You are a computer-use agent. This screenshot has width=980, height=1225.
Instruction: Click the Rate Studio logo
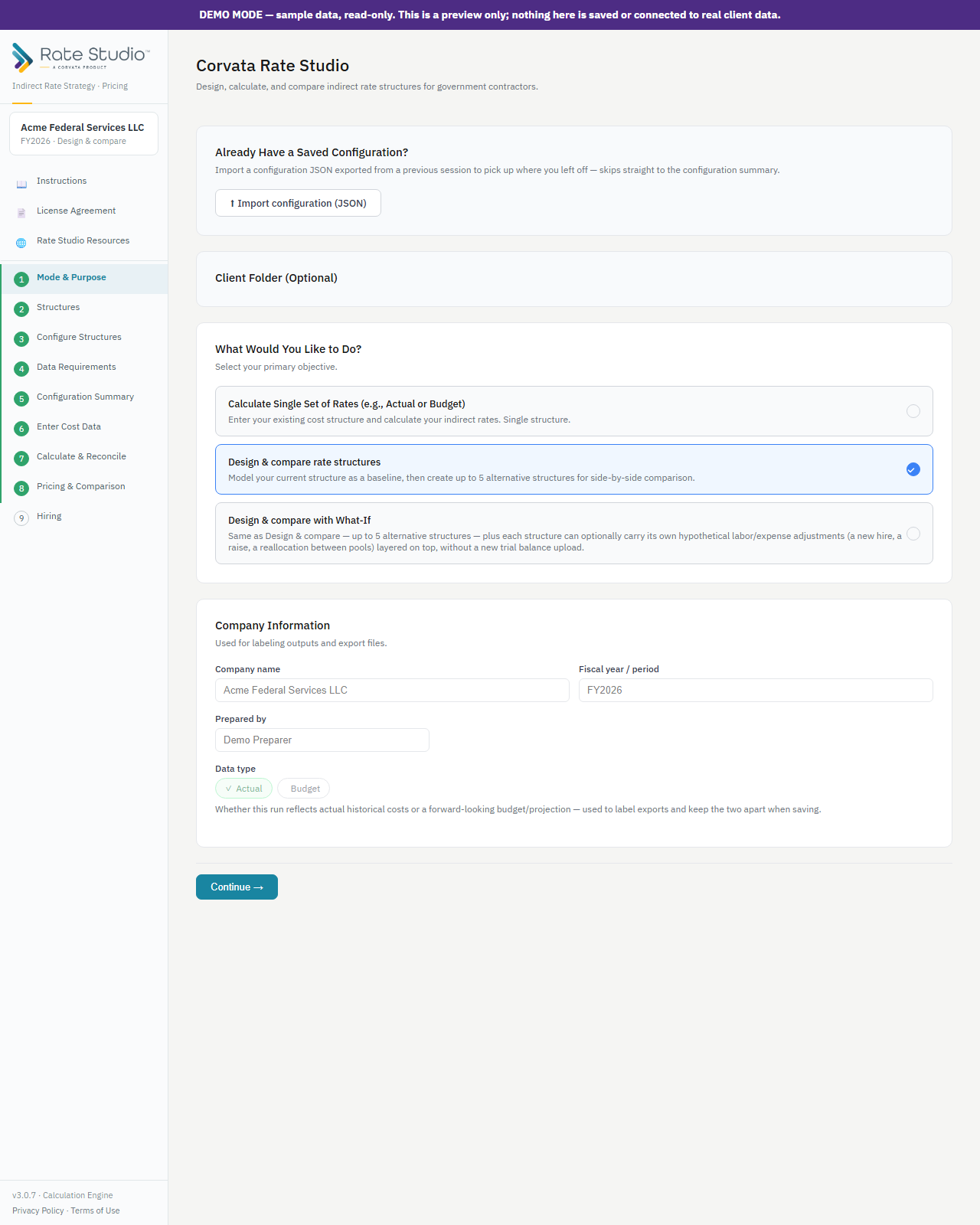[81, 57]
